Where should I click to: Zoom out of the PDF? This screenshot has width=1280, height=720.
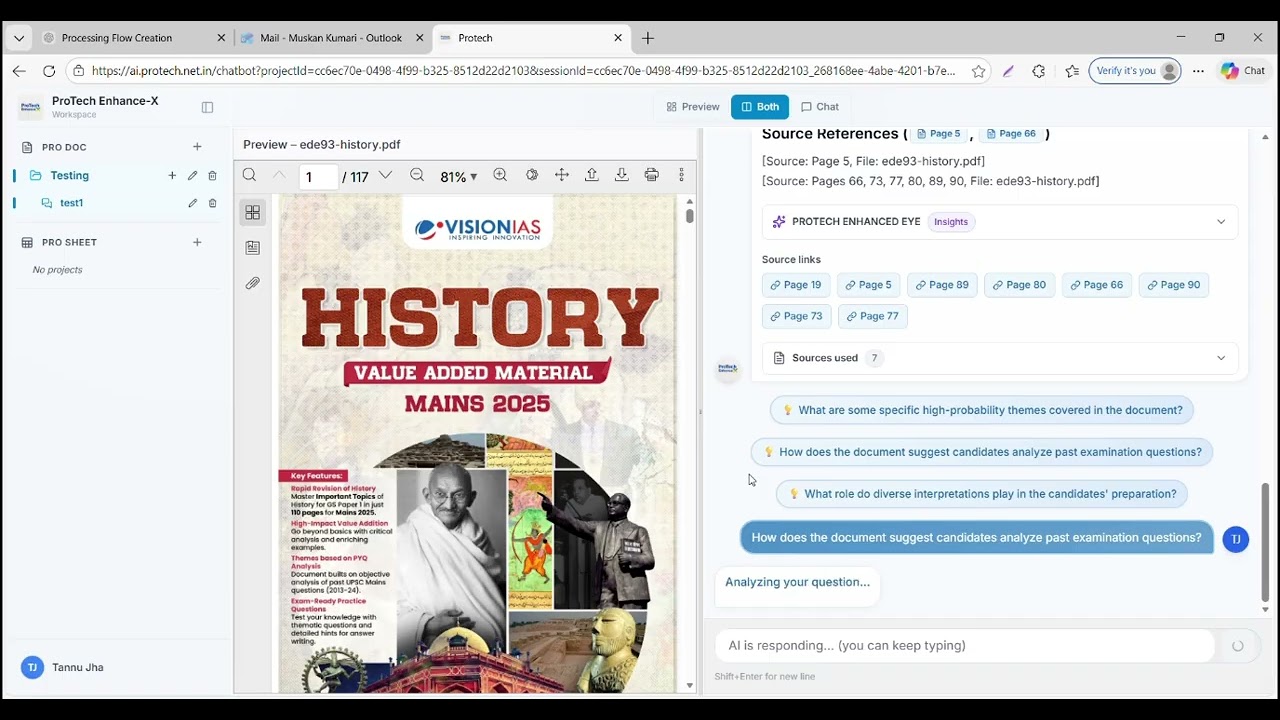click(x=417, y=175)
